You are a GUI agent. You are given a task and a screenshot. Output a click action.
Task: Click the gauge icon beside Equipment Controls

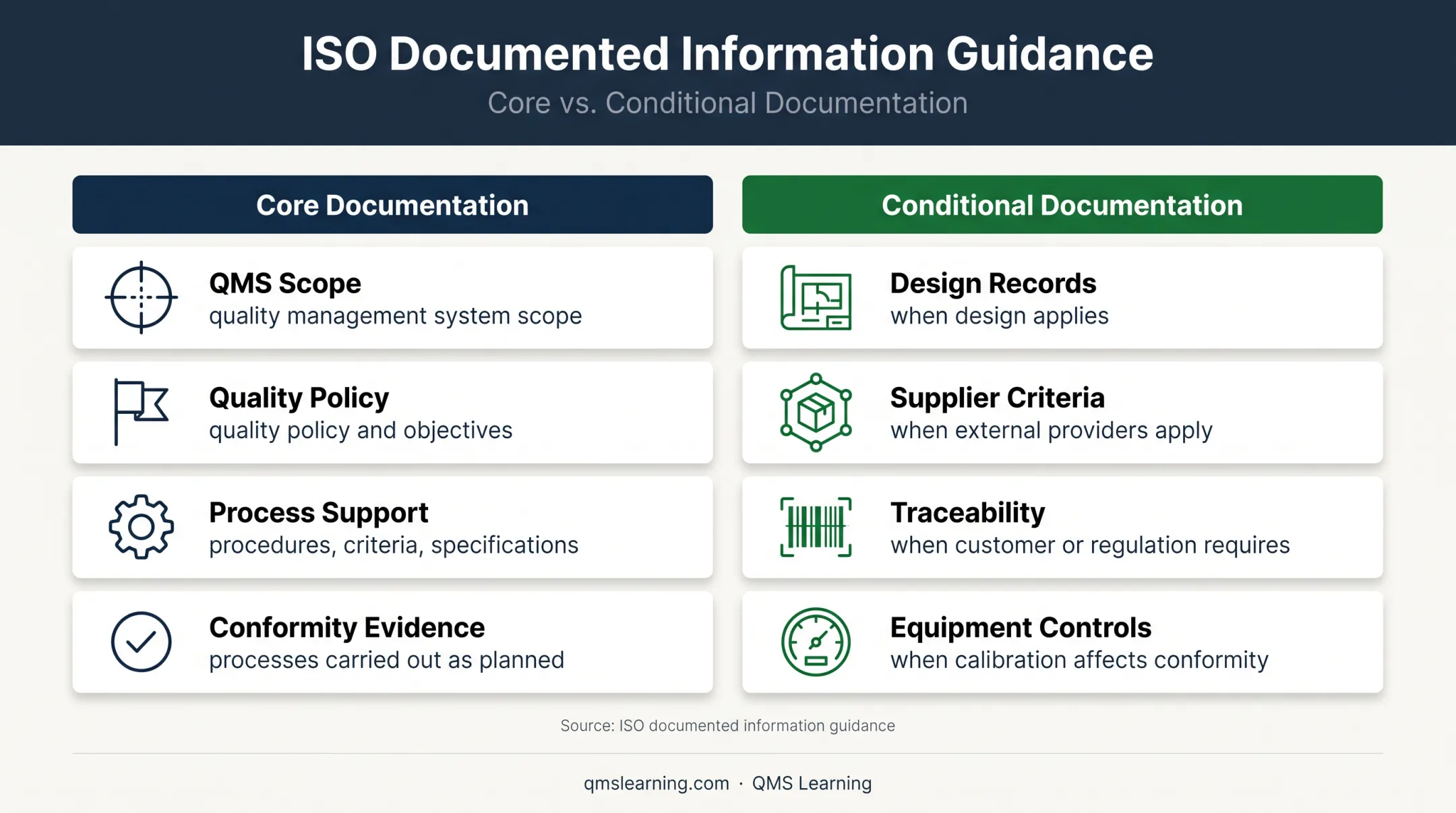coord(816,642)
